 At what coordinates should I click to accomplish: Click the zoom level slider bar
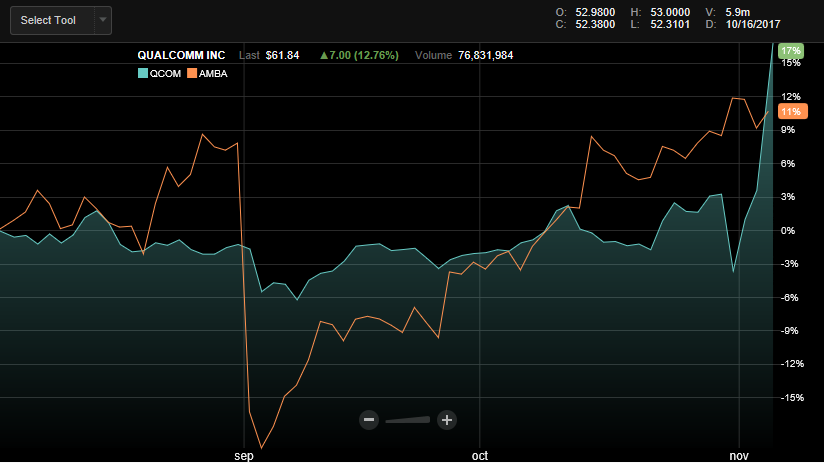408,420
